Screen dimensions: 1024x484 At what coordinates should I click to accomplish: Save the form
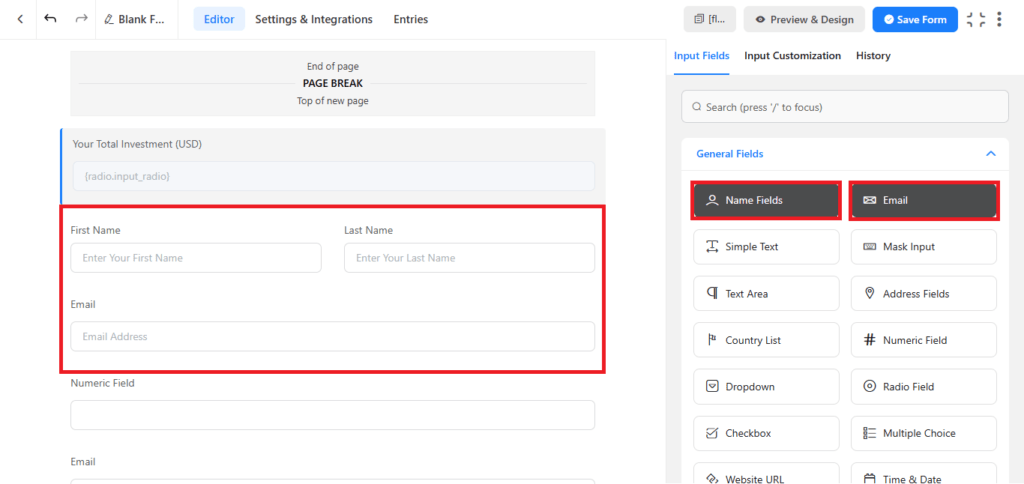point(915,20)
